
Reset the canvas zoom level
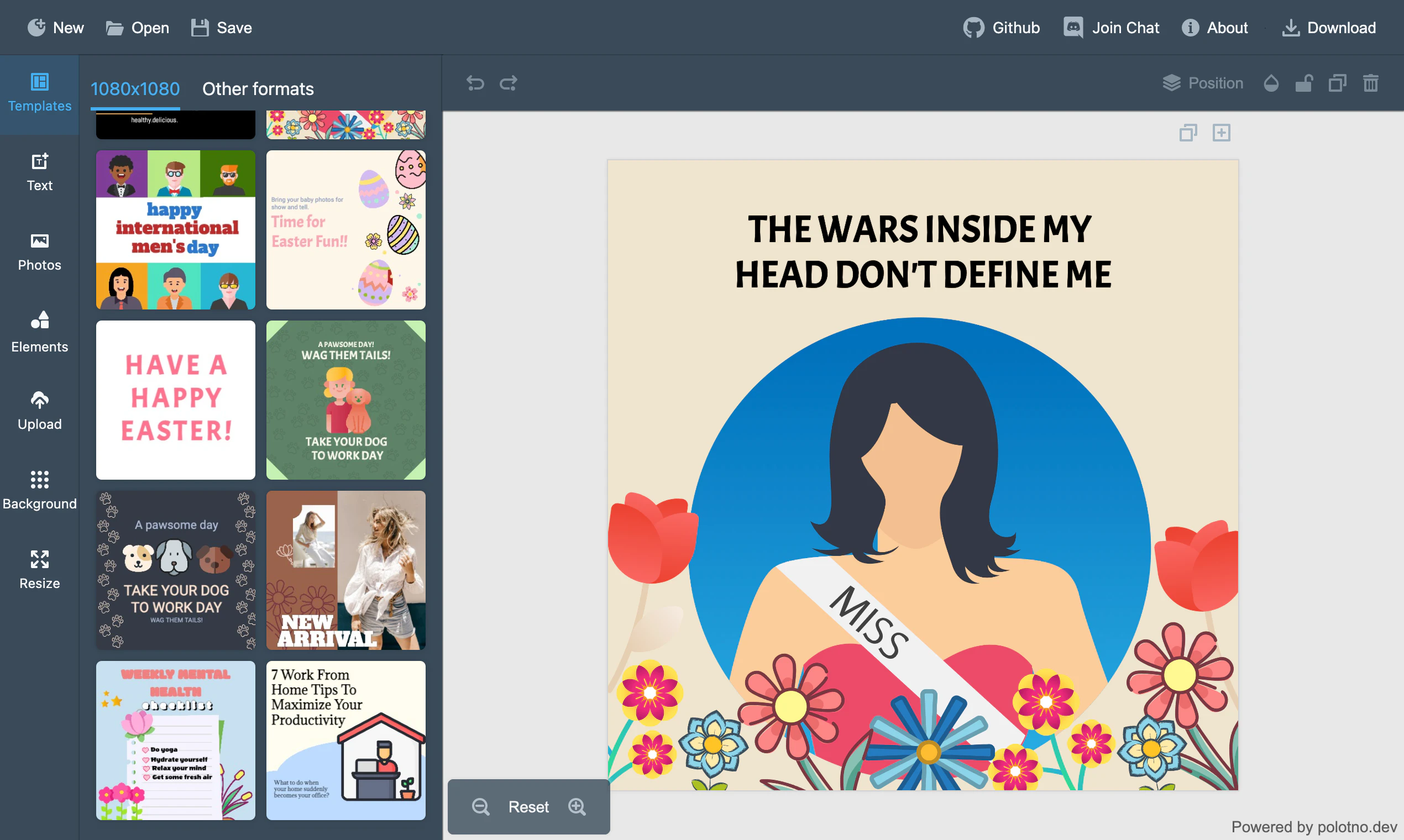pos(528,807)
